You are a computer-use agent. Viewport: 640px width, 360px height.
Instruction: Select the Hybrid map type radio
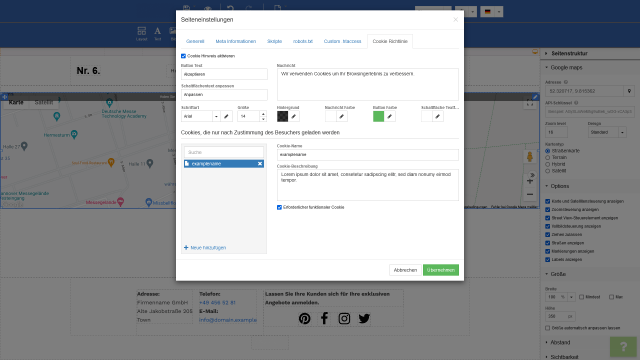coord(548,164)
